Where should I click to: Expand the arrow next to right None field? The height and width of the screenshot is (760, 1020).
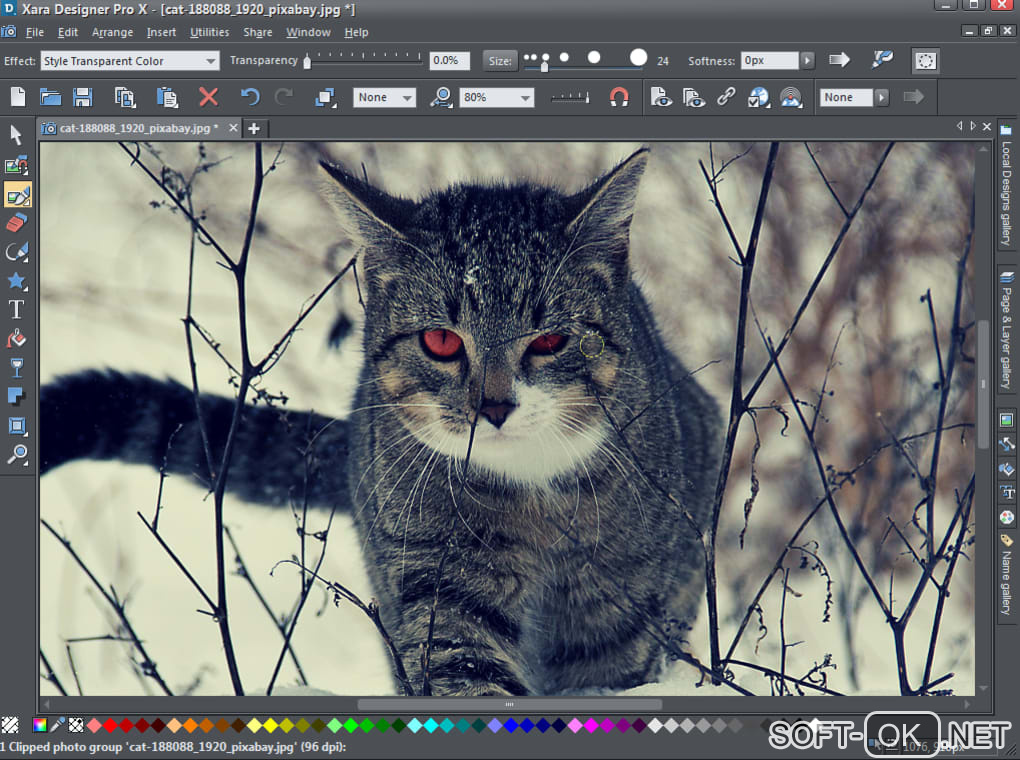click(x=881, y=98)
